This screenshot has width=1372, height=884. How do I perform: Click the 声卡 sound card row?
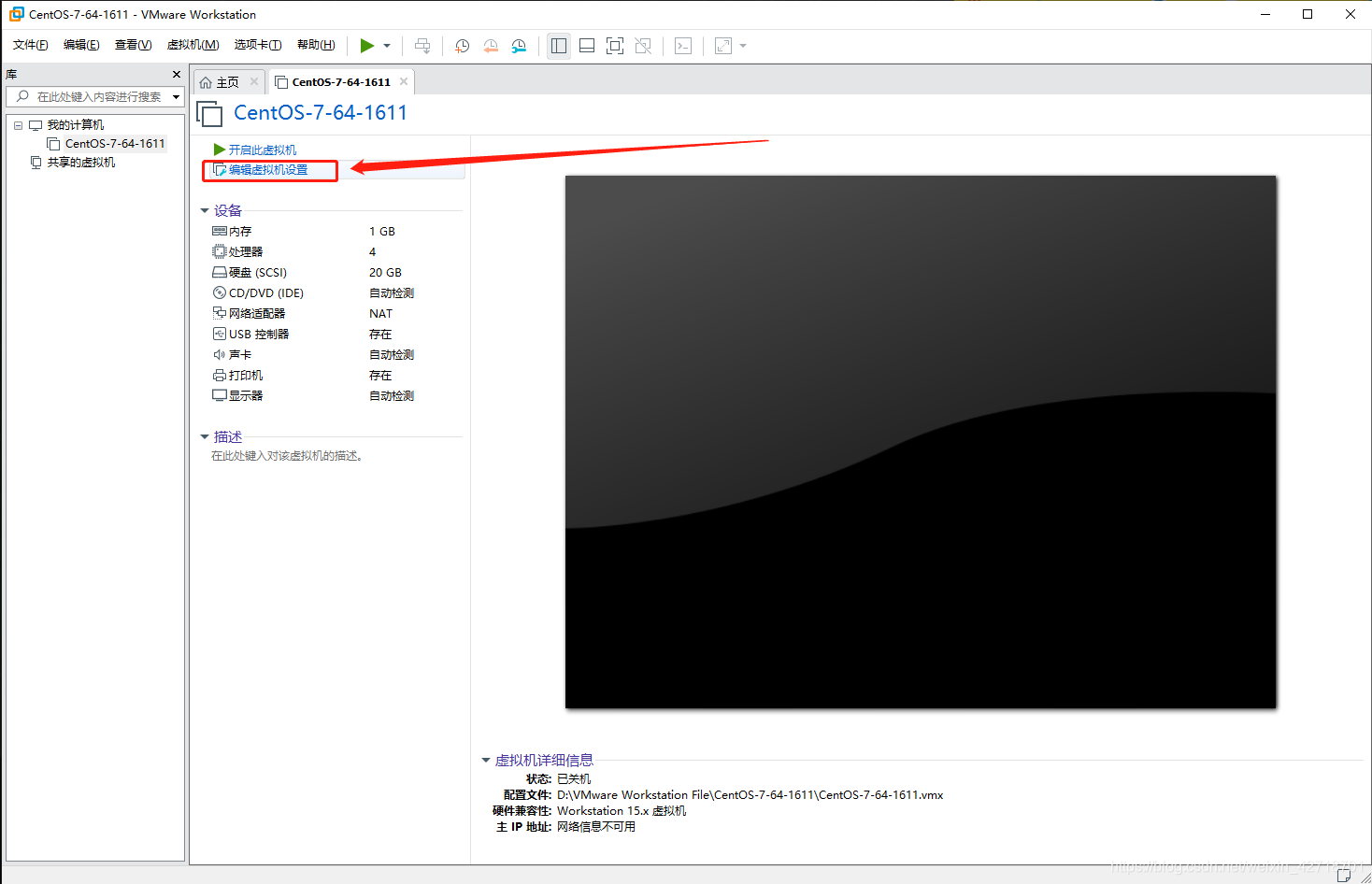click(x=336, y=355)
